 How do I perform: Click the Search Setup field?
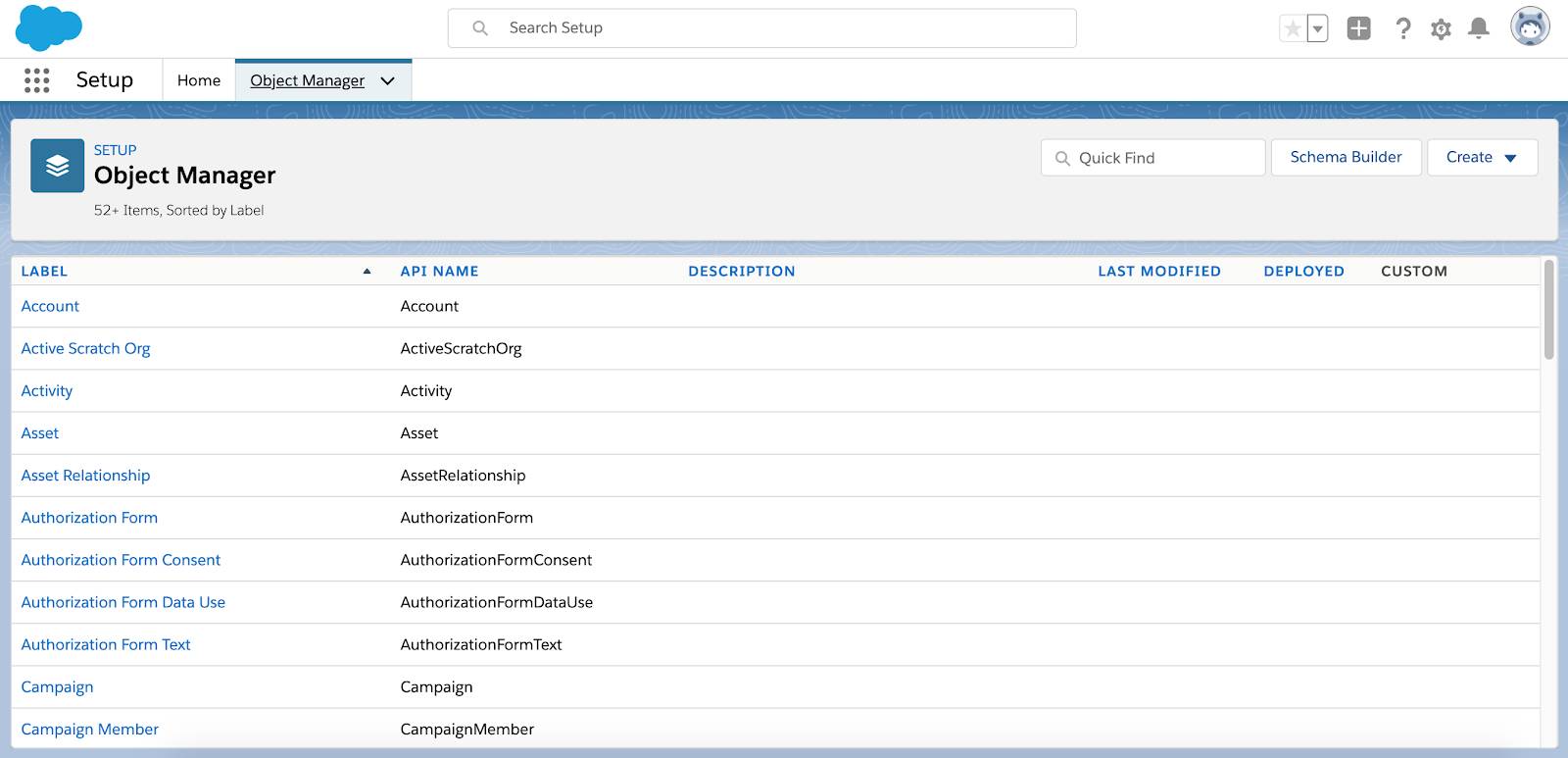[761, 28]
